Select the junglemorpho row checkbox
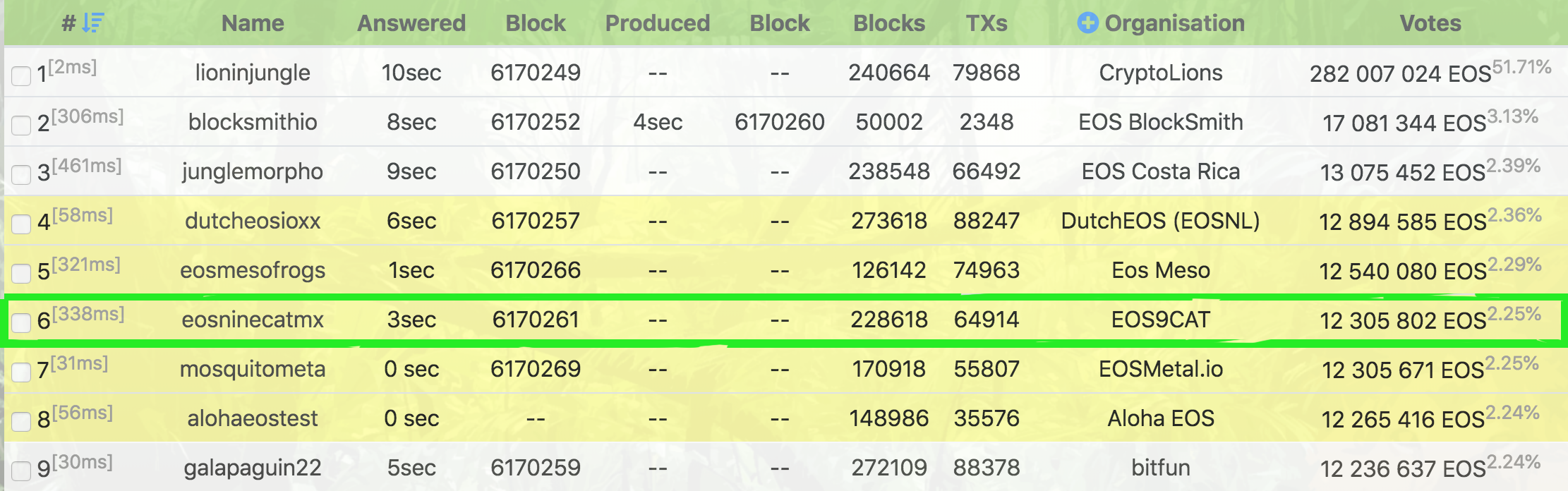Image resolution: width=1568 pixels, height=491 pixels. point(21,174)
